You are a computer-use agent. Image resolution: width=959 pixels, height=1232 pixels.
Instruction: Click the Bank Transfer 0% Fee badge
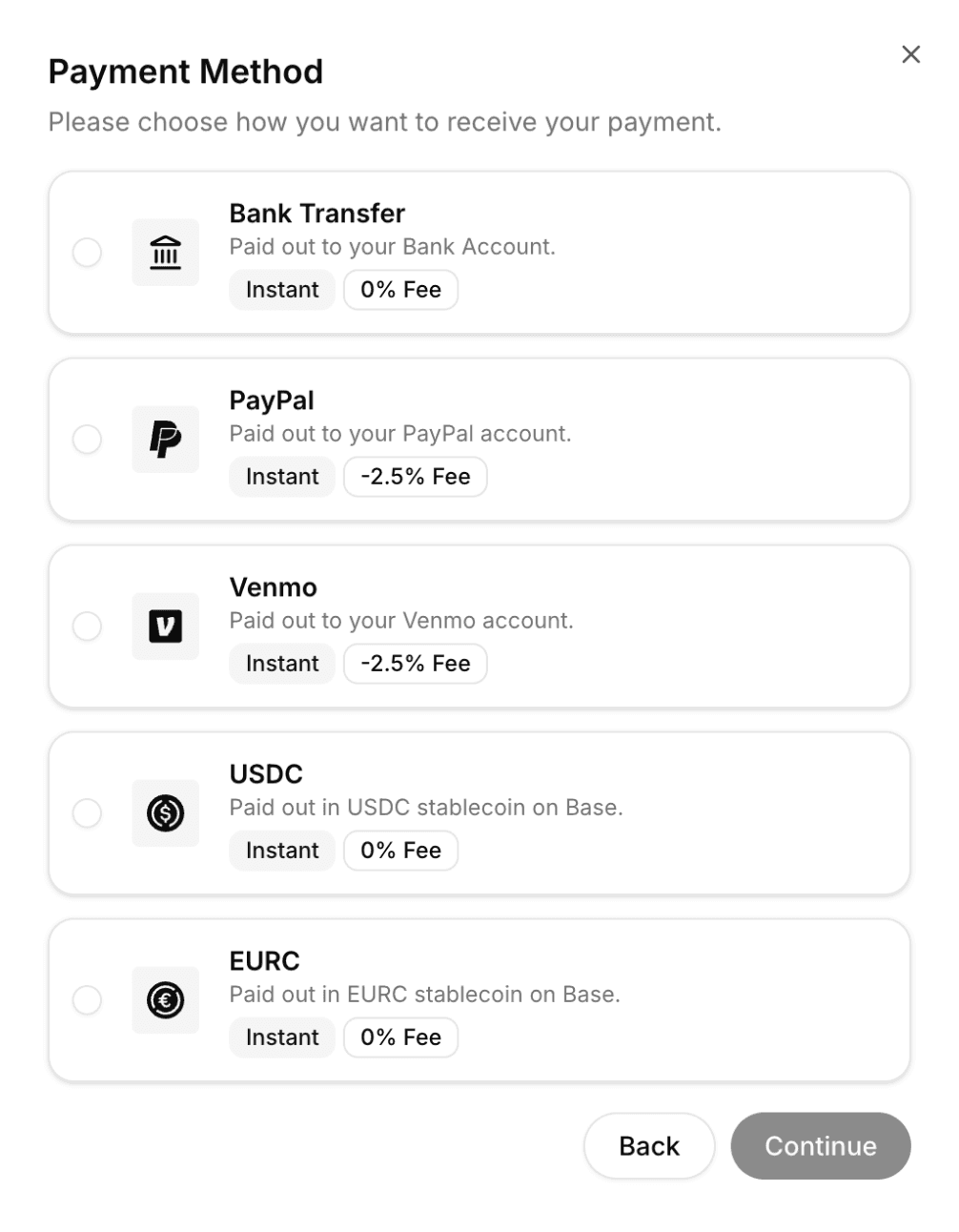pos(400,290)
